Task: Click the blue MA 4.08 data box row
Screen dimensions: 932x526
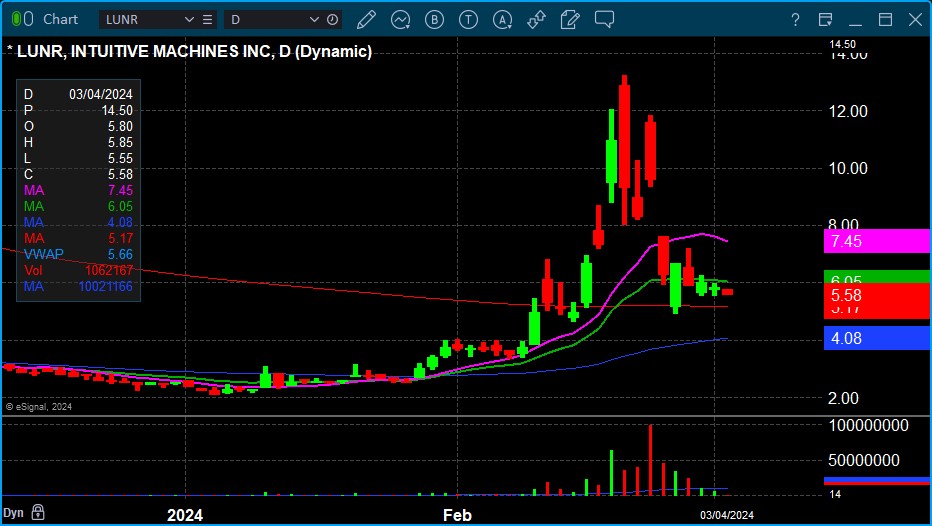Action: [78, 222]
